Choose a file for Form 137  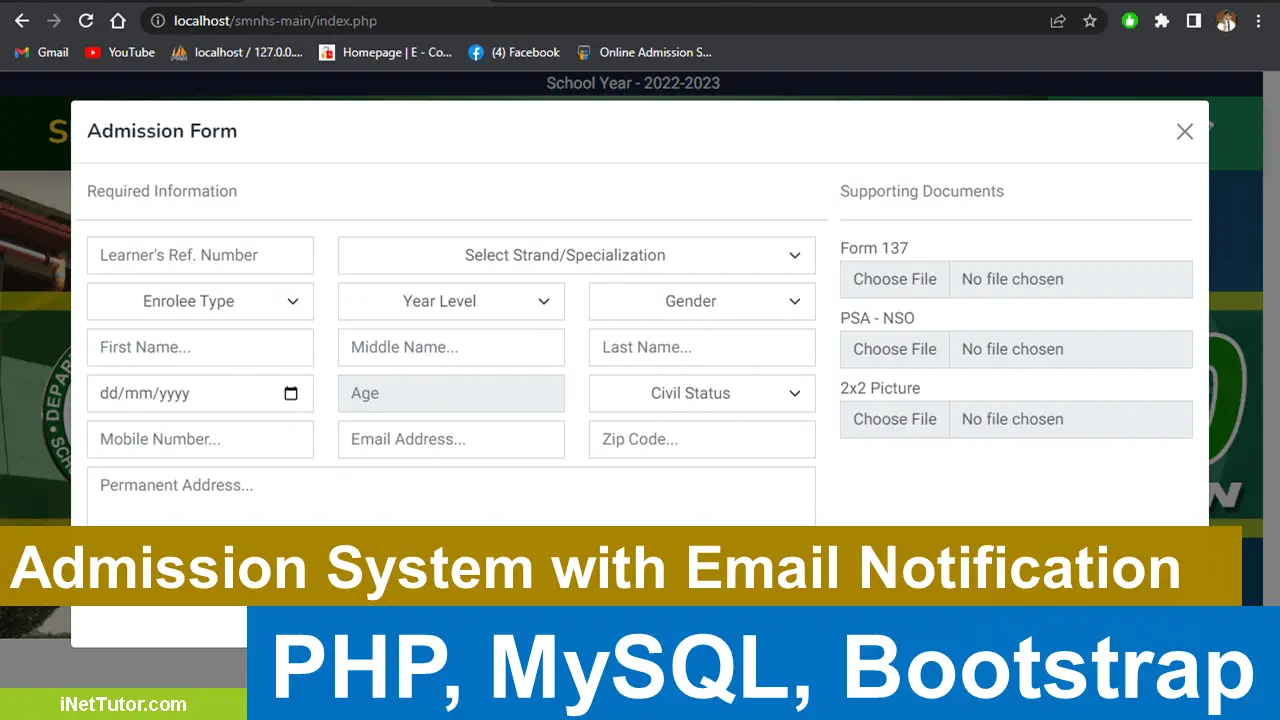click(x=894, y=279)
